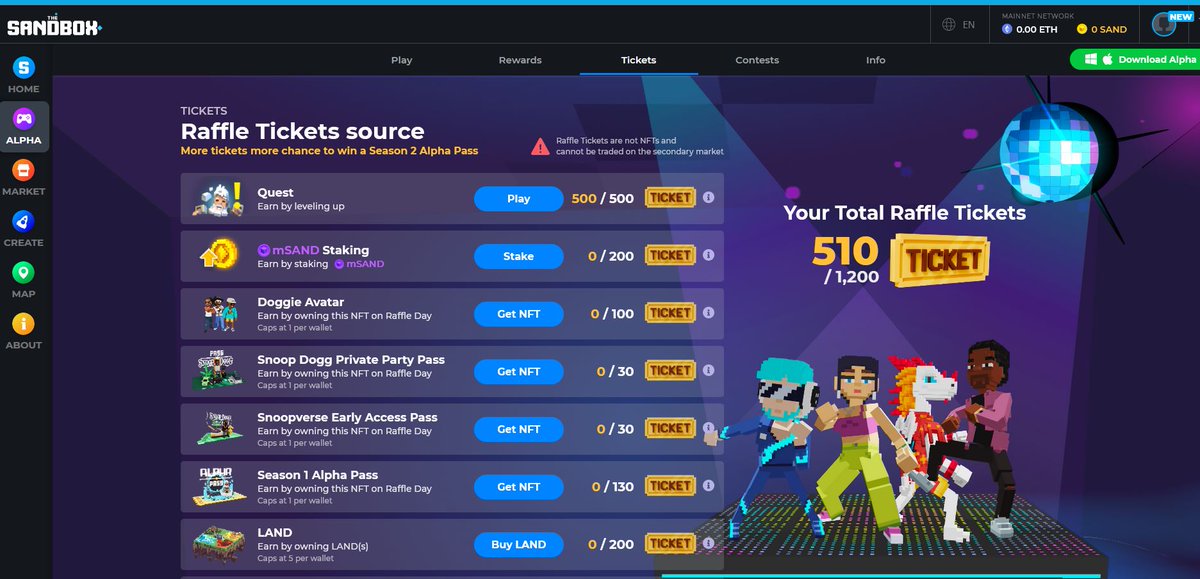Switch to the Info tab
Viewport: 1200px width, 579px height.
click(x=876, y=60)
